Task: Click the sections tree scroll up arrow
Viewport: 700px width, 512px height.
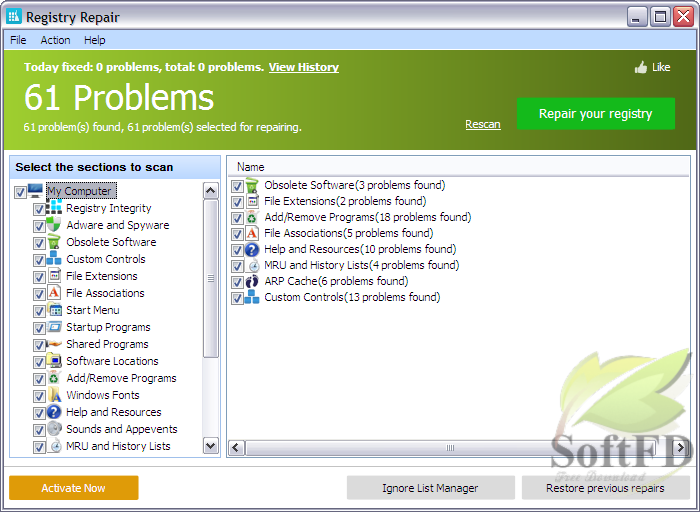Action: click(x=211, y=191)
